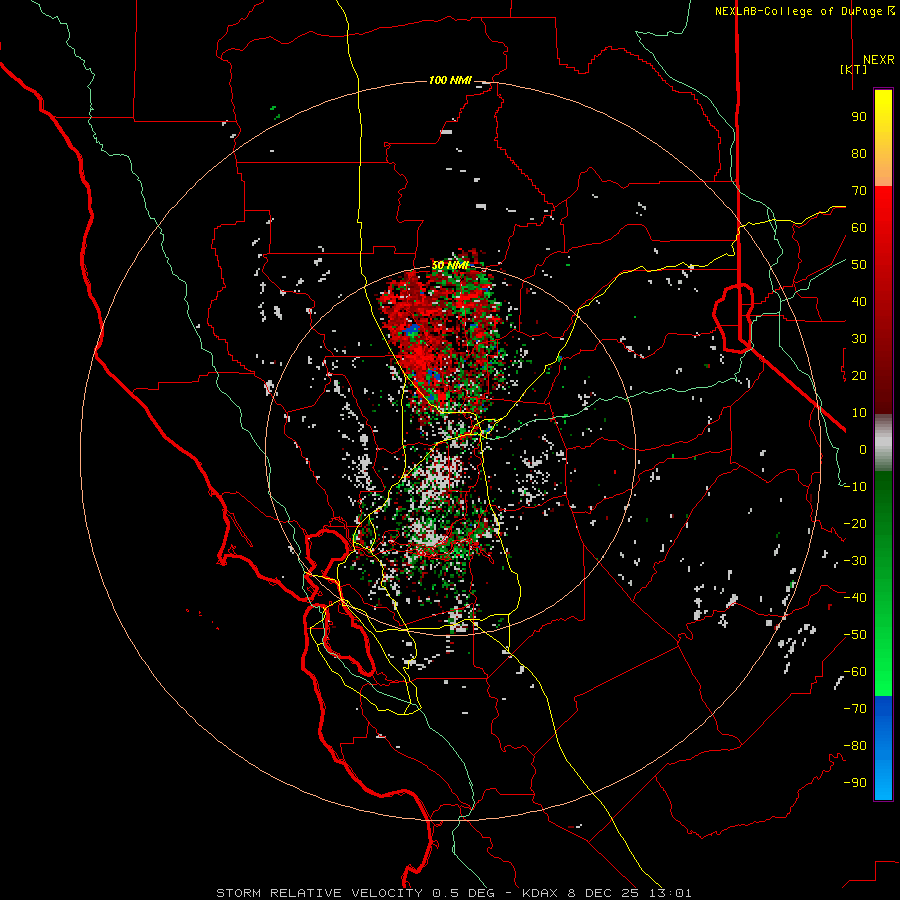Screen dimensions: 900x900
Task: Click the KDAX 8 DEC 25 13:01 timestamp
Action: pyautogui.click(x=607, y=893)
